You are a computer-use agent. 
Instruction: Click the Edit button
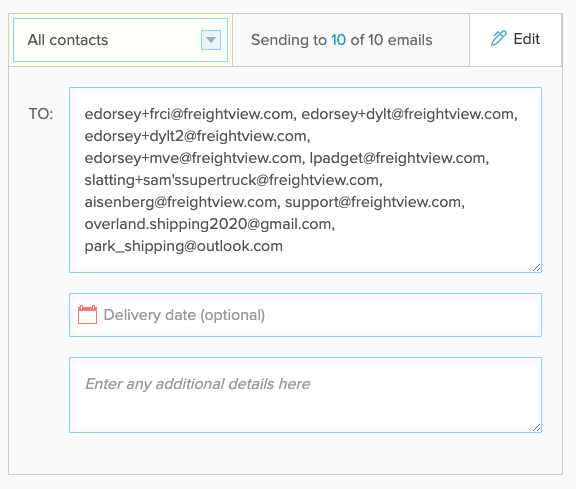pos(515,40)
